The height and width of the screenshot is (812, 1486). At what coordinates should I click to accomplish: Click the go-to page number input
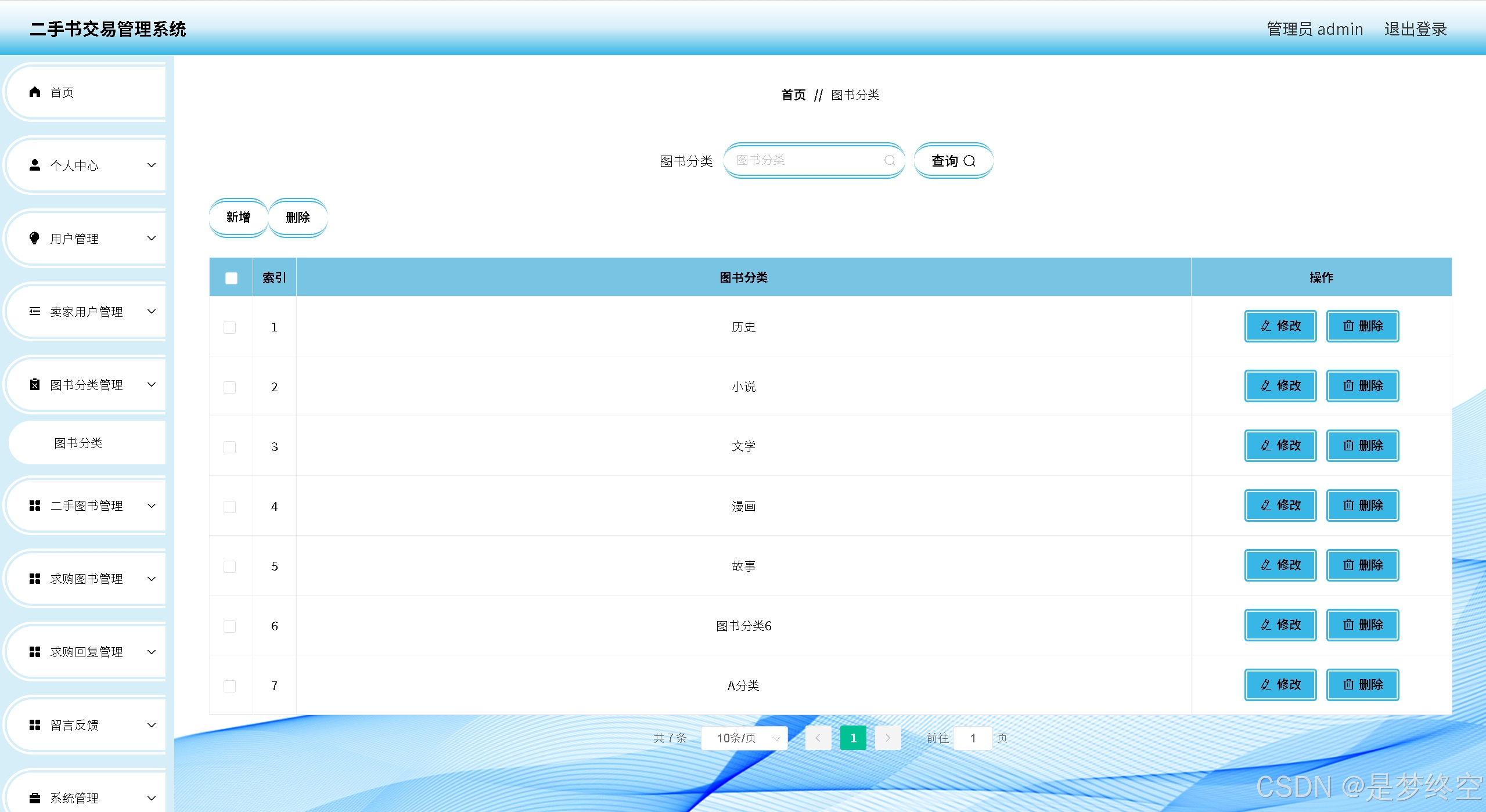[973, 738]
